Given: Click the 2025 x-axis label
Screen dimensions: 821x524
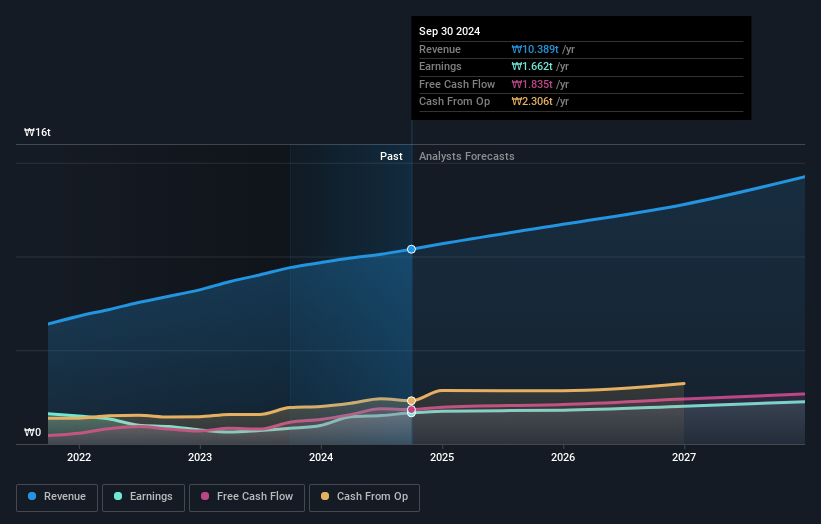Looking at the screenshot, I should [442, 458].
